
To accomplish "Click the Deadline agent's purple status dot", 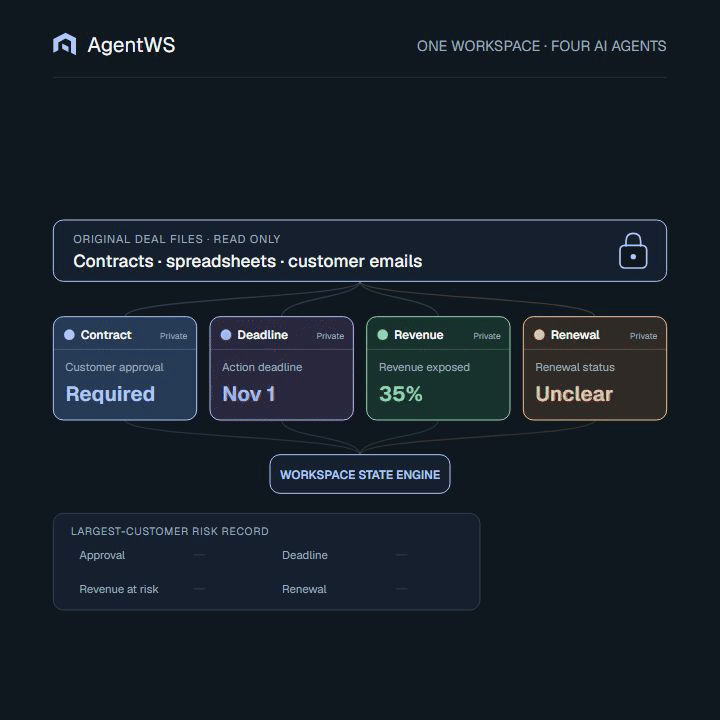I will 226,335.
